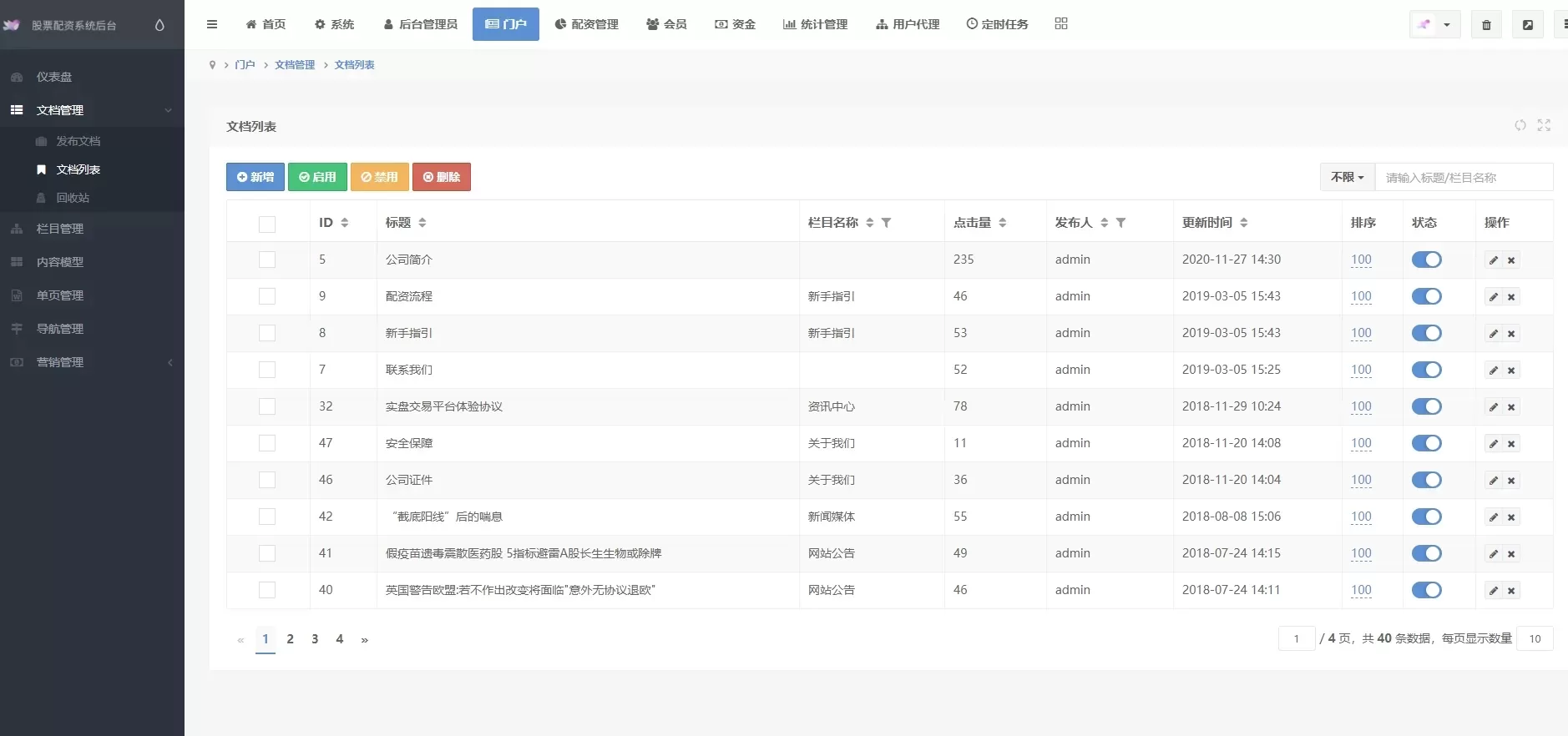Click the hamburger menu icon to collapse sidebar
The height and width of the screenshot is (736, 1568).
212,24
